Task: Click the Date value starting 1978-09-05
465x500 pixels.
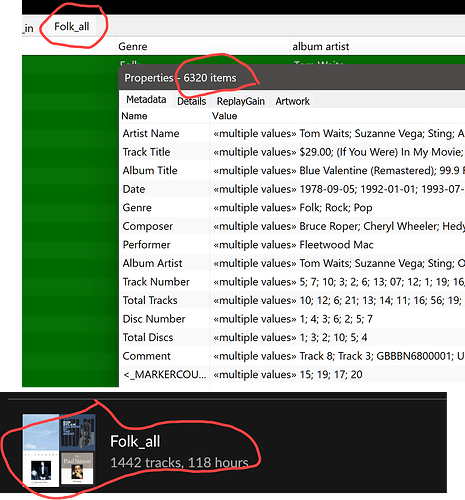Action: point(339,189)
